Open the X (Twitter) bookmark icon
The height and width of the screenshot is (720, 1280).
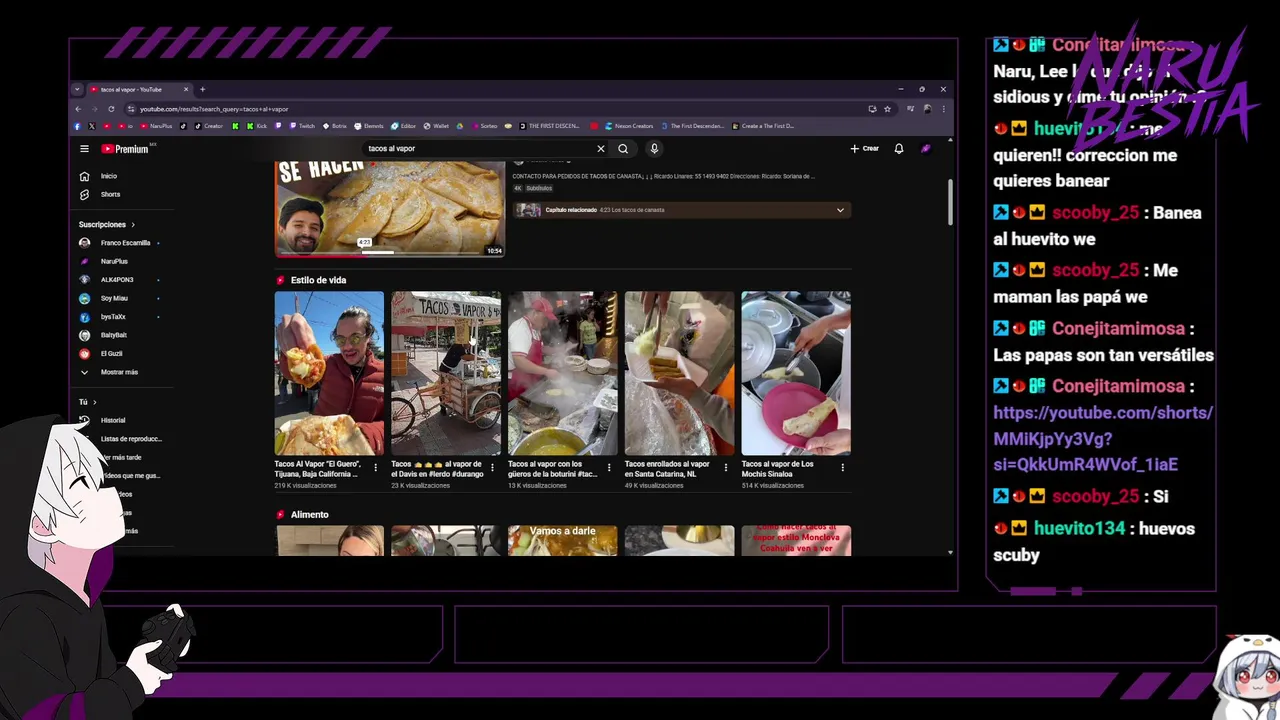coord(92,126)
